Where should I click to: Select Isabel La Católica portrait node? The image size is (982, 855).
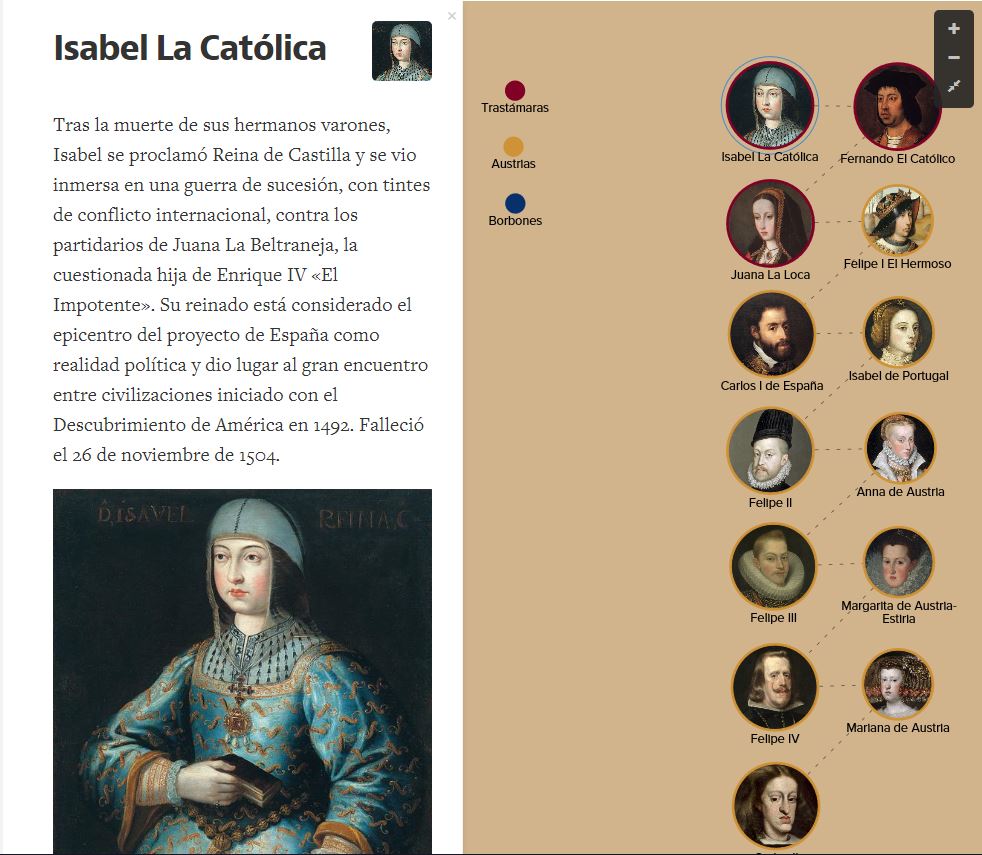point(770,105)
